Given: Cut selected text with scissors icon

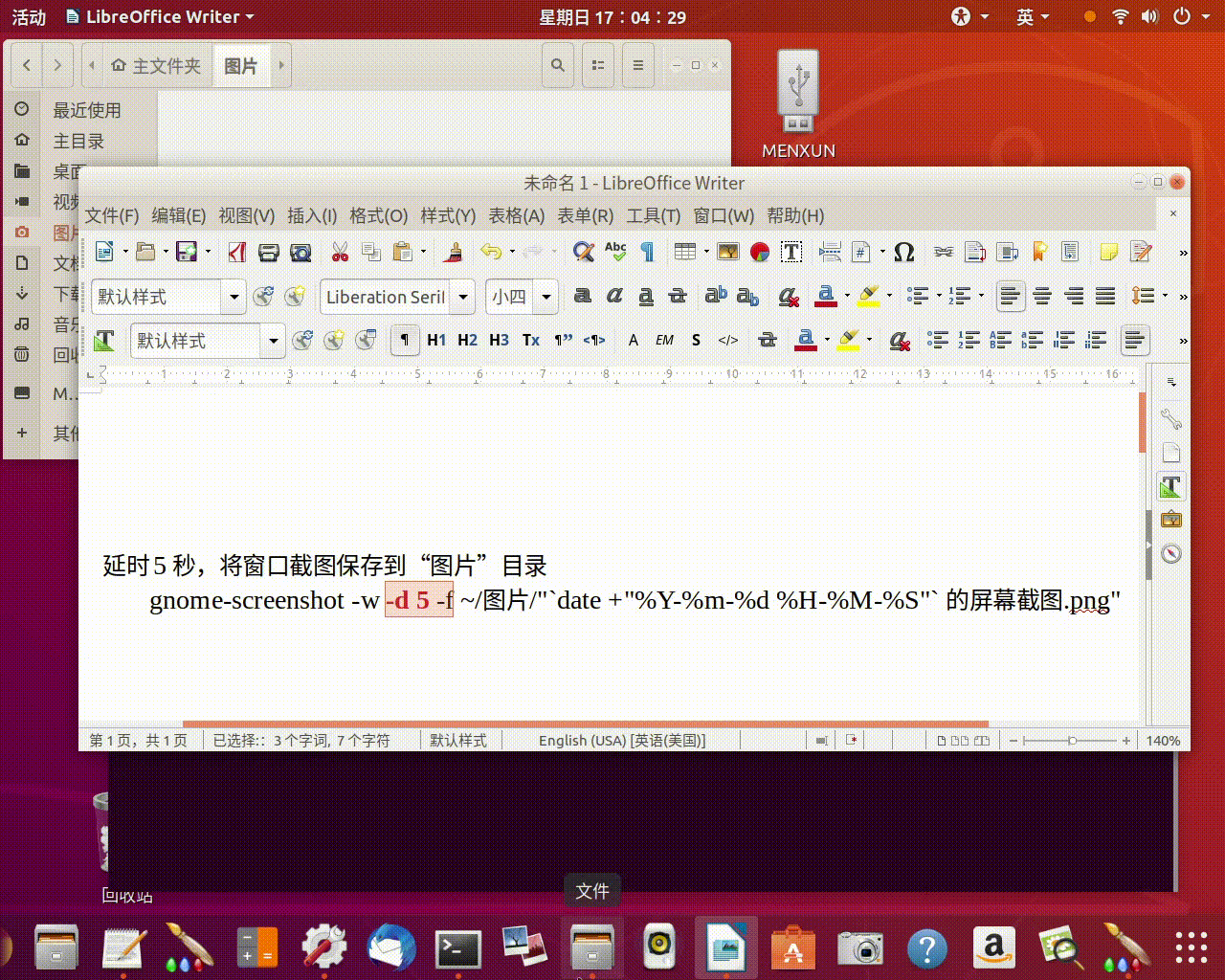Looking at the screenshot, I should click(340, 252).
